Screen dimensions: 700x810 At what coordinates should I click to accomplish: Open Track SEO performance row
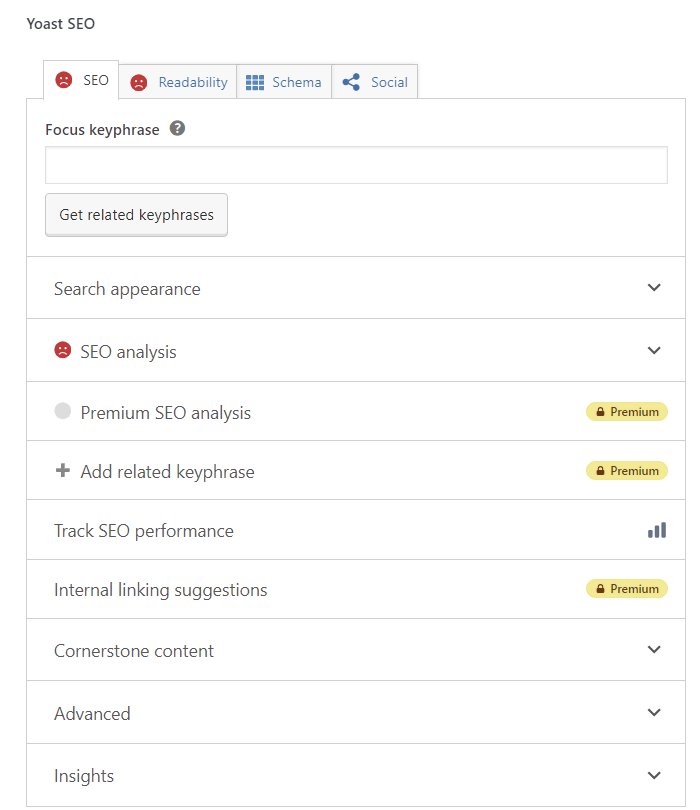(x=144, y=531)
